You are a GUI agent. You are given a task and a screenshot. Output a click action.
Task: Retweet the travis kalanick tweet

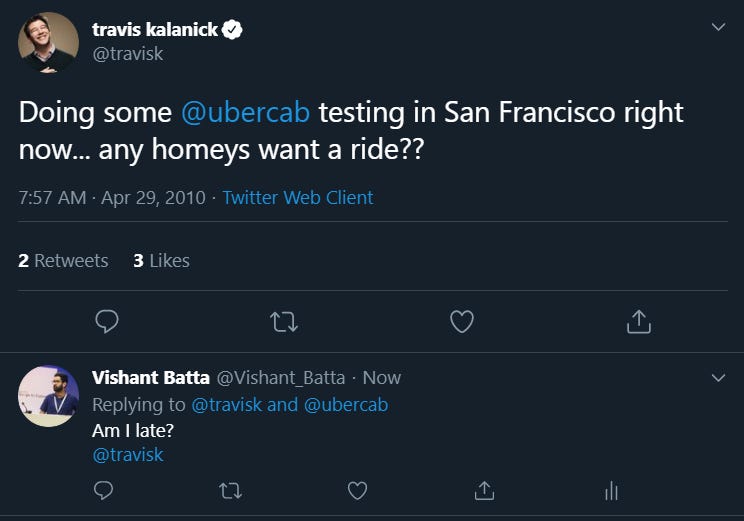point(284,321)
